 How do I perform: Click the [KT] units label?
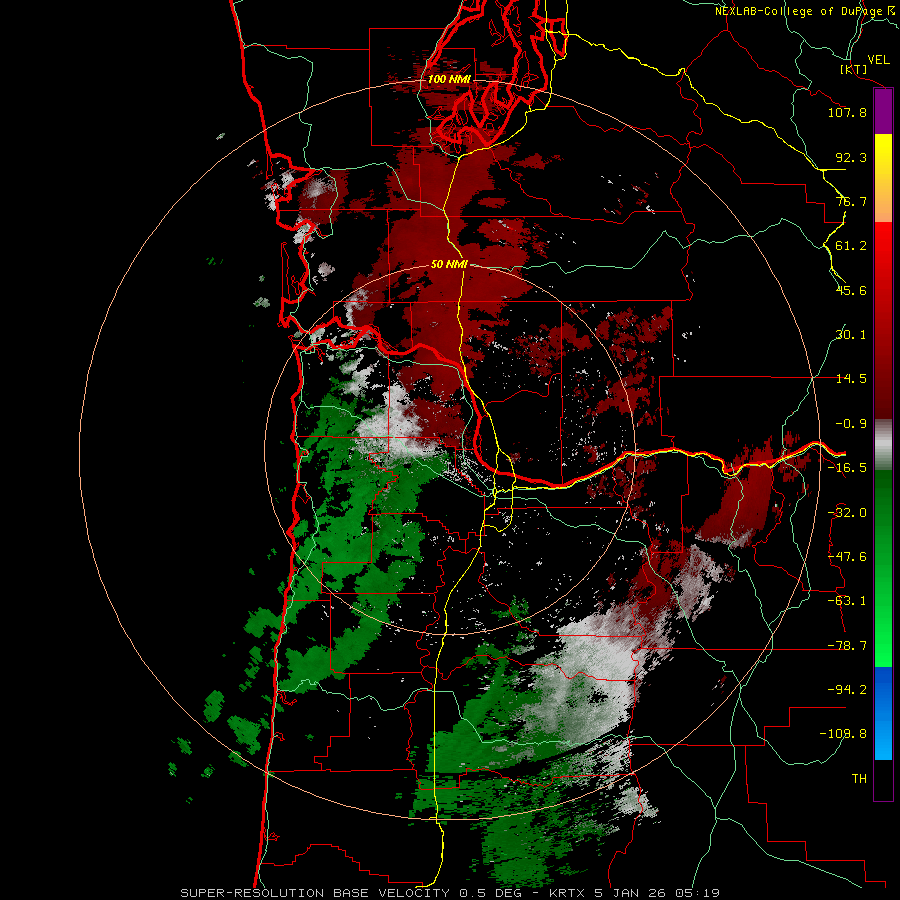(854, 69)
